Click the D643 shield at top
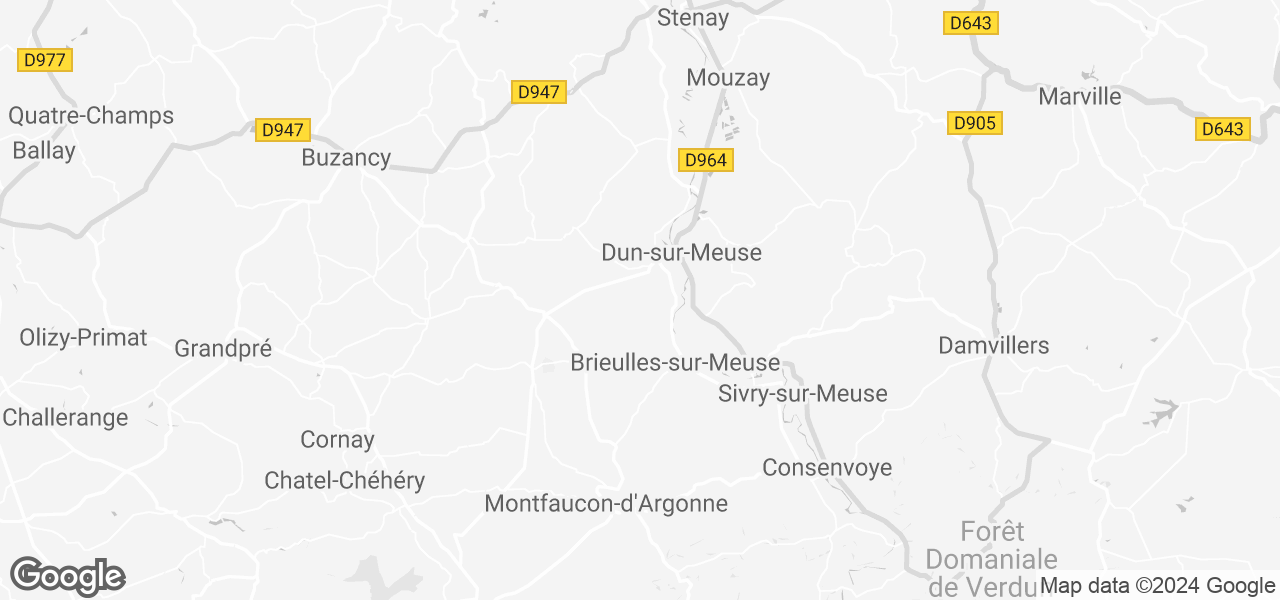The image size is (1280, 600). [971, 23]
